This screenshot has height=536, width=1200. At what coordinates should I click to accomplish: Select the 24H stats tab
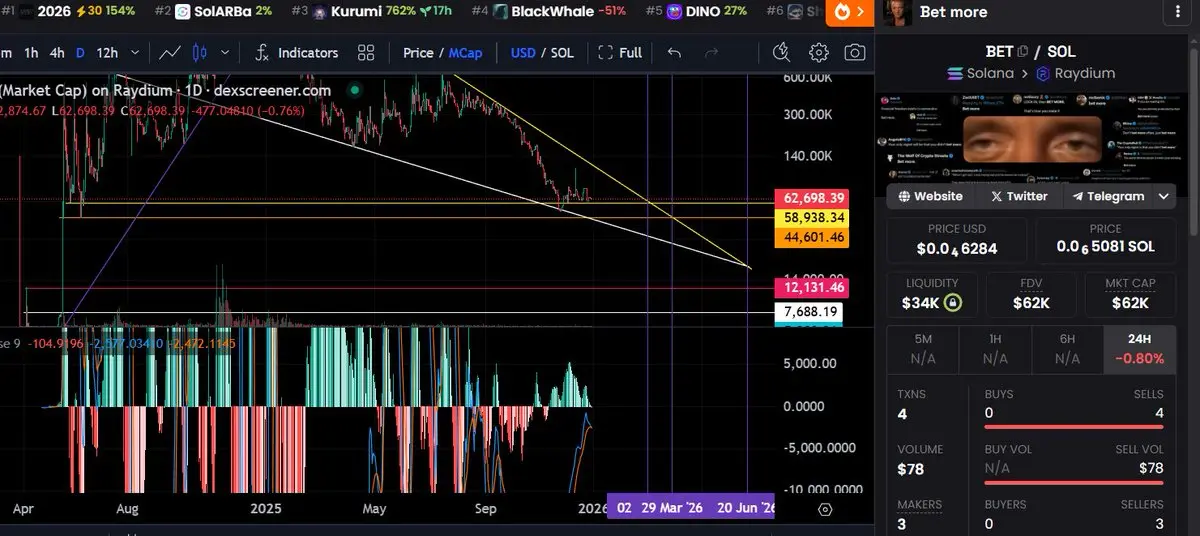pos(1140,348)
